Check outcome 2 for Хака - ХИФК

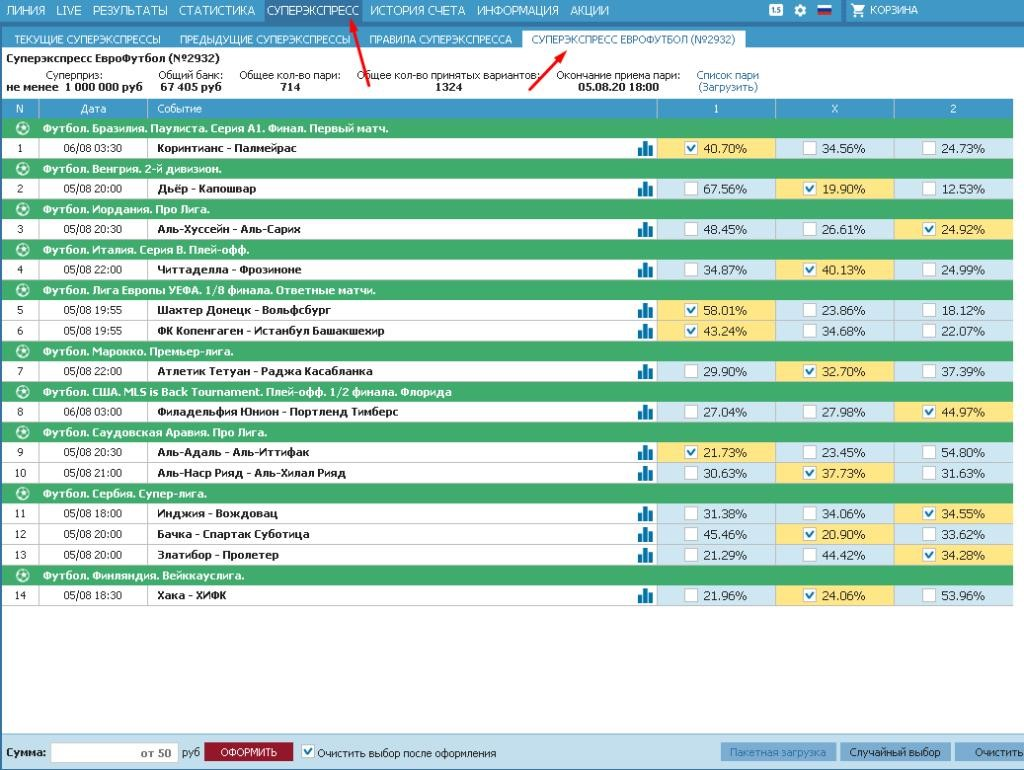click(929, 596)
